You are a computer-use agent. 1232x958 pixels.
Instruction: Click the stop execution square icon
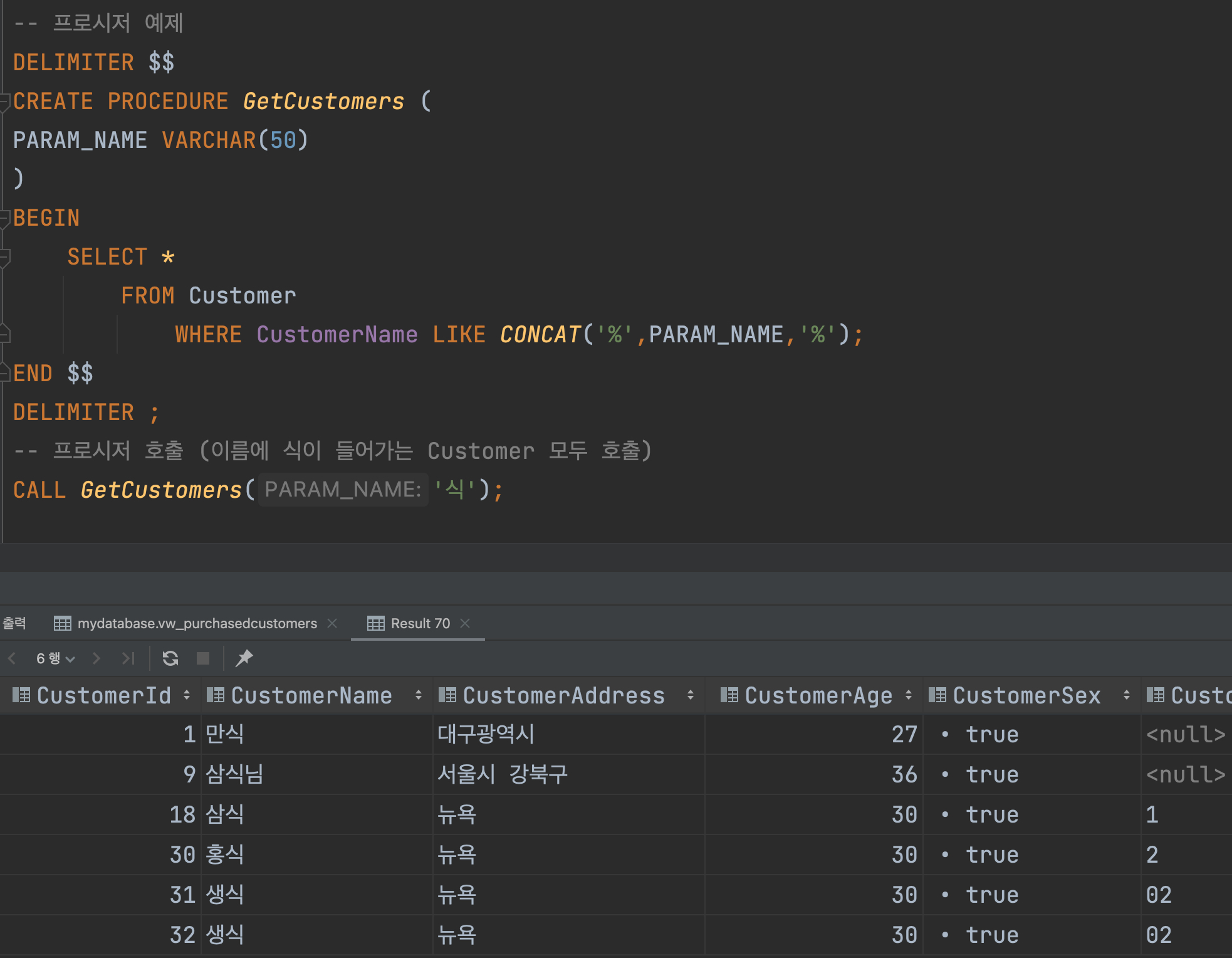[x=202, y=658]
